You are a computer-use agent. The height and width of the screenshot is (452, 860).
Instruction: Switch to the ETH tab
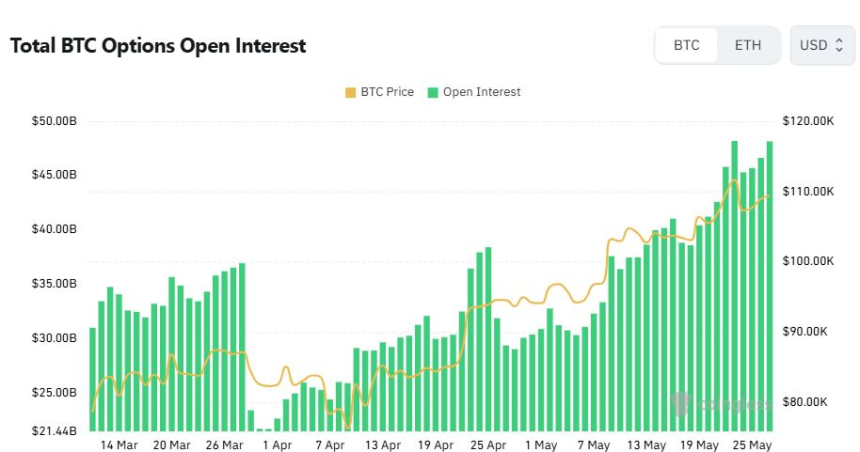pos(748,45)
